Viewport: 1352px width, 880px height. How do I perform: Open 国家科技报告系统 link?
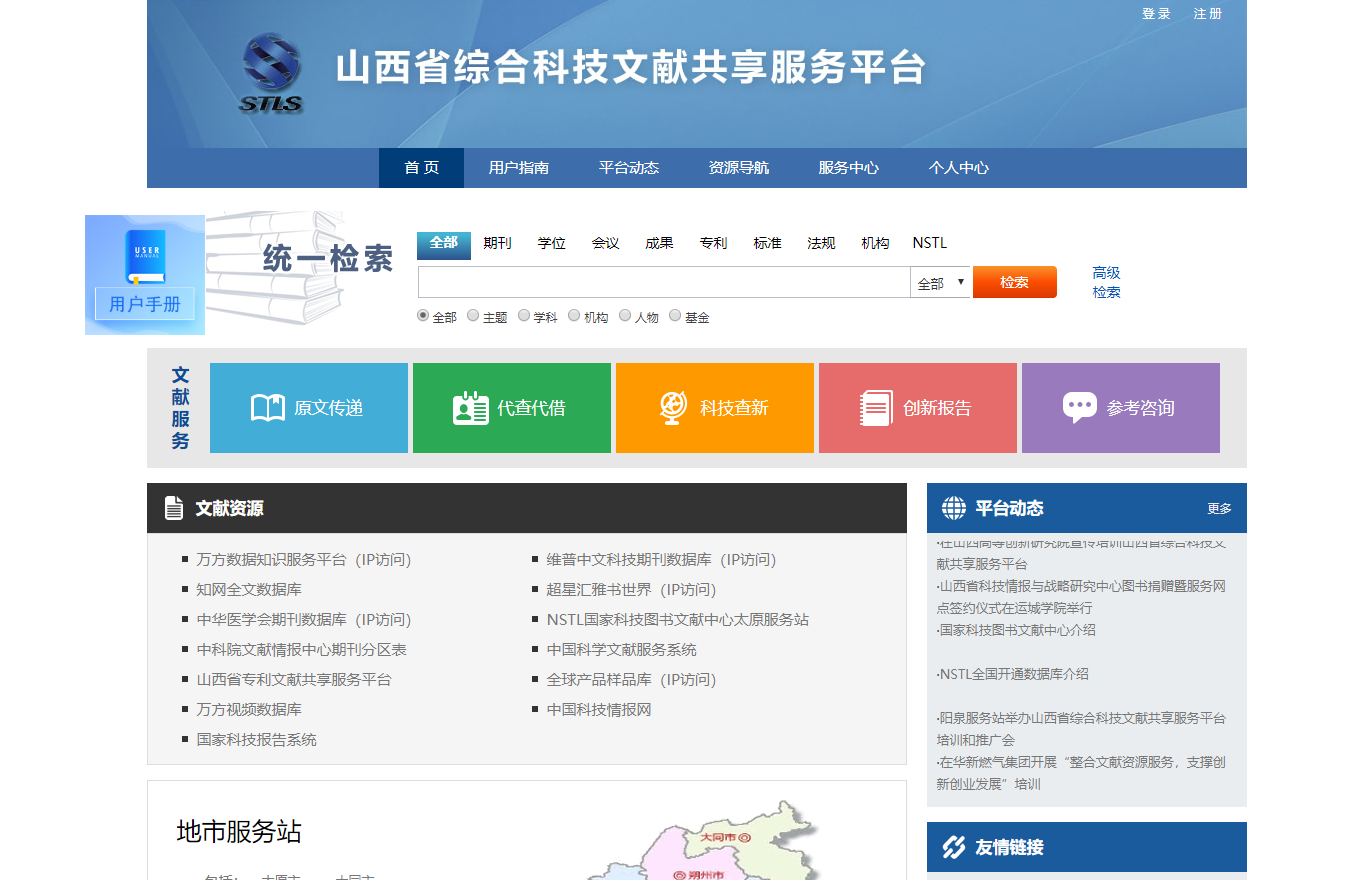pos(257,740)
